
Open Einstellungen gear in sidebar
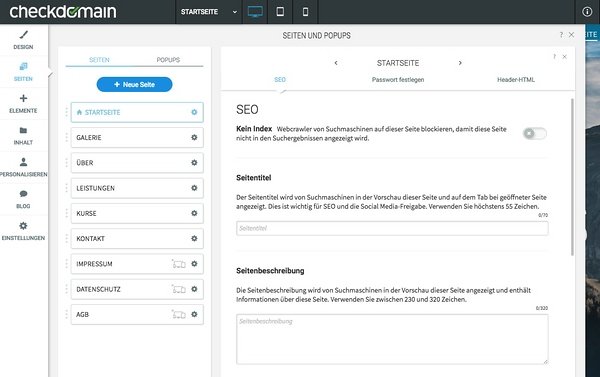23,231
